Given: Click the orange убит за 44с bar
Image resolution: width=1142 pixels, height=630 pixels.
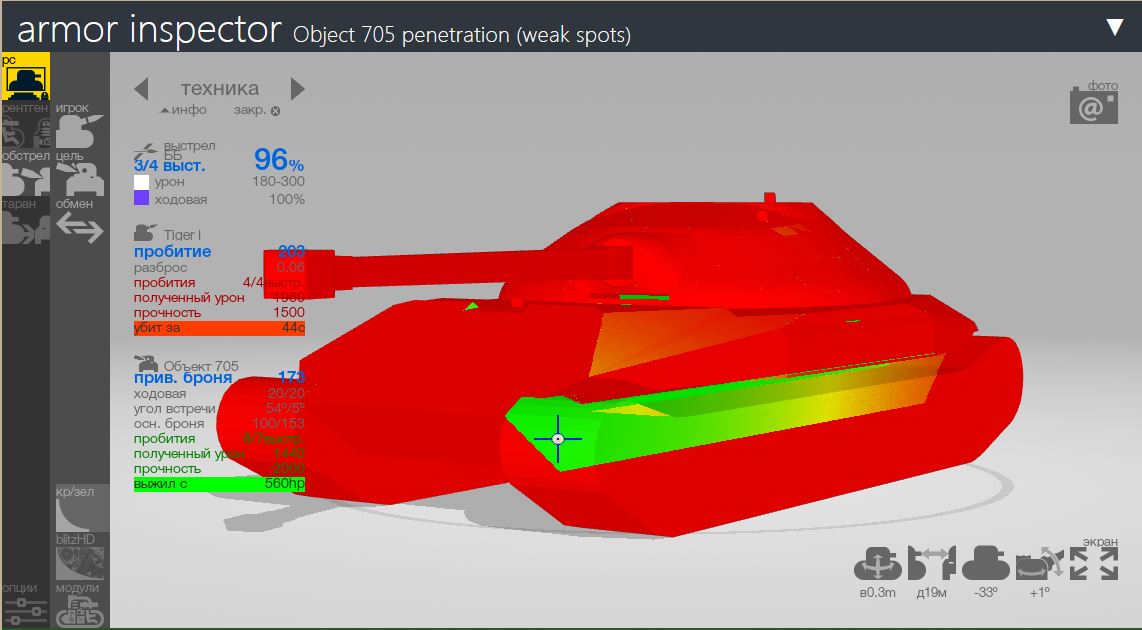Looking at the screenshot, I should (219, 328).
